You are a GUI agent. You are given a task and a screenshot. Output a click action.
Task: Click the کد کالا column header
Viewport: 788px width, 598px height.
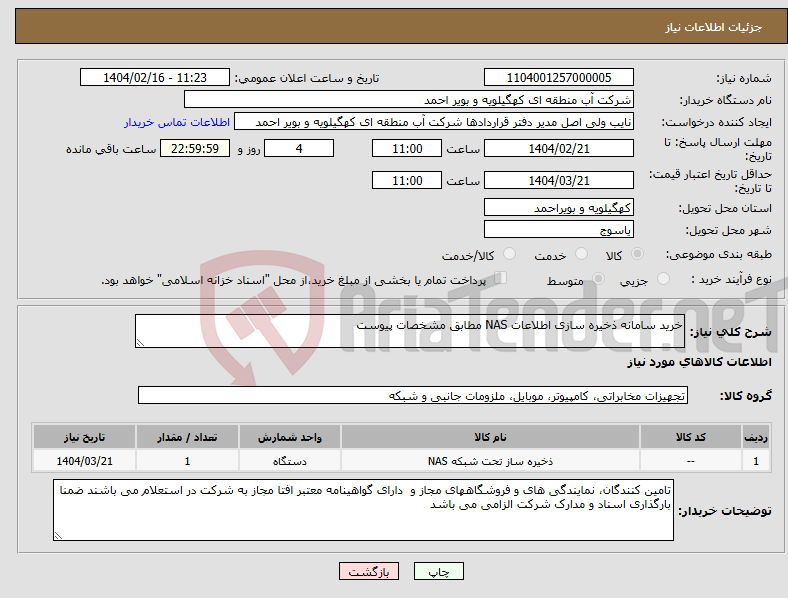pyautogui.click(x=691, y=437)
